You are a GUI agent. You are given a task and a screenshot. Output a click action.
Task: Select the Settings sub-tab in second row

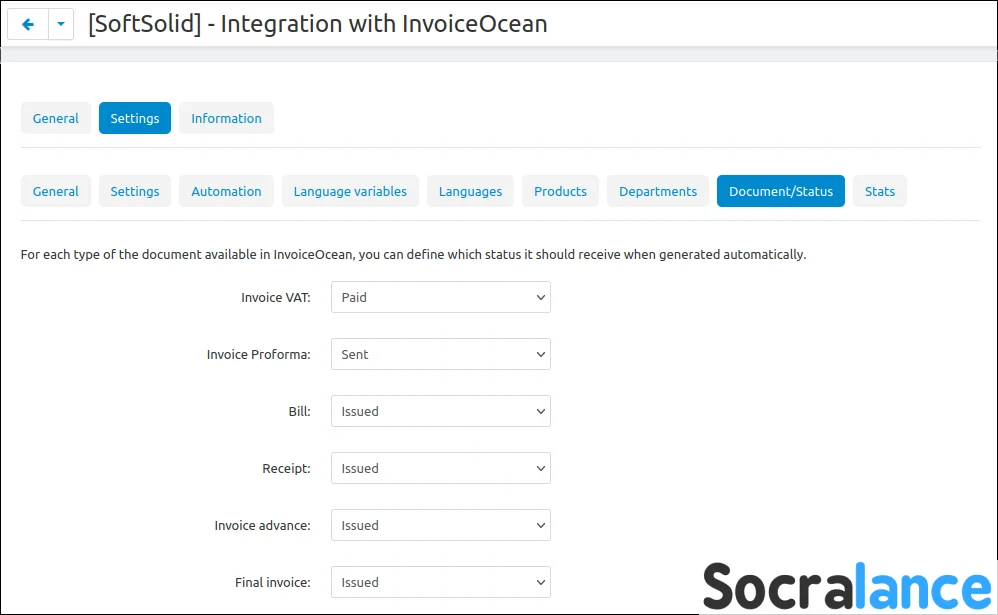coord(135,192)
